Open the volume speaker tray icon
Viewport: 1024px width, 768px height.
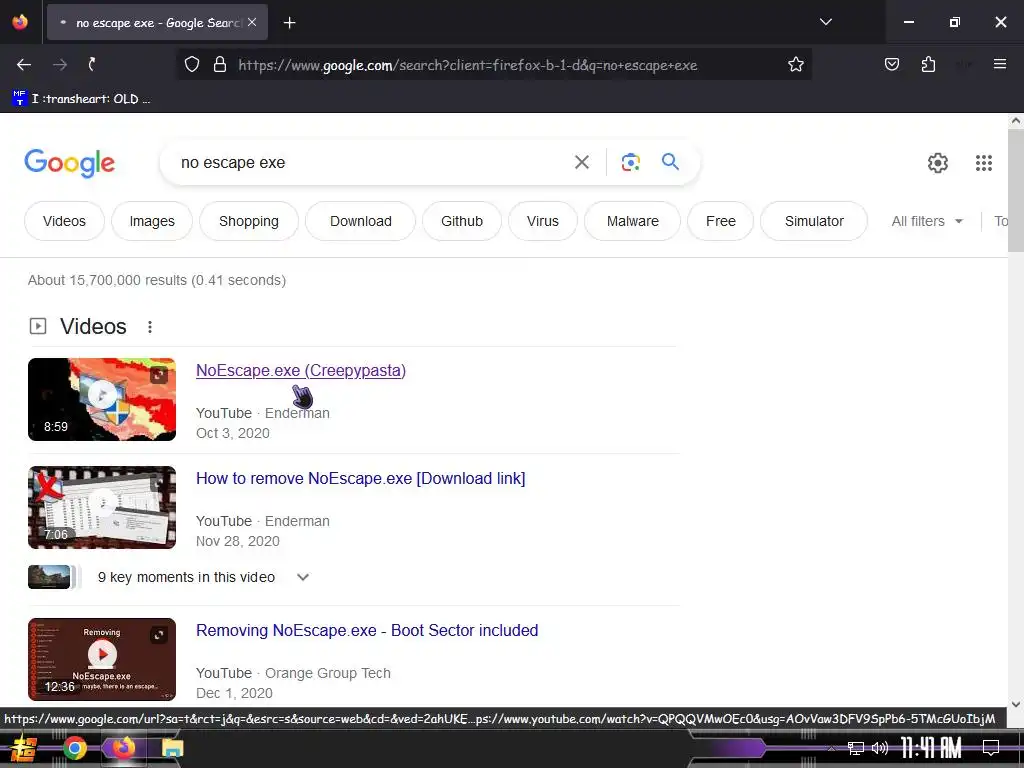tap(880, 748)
